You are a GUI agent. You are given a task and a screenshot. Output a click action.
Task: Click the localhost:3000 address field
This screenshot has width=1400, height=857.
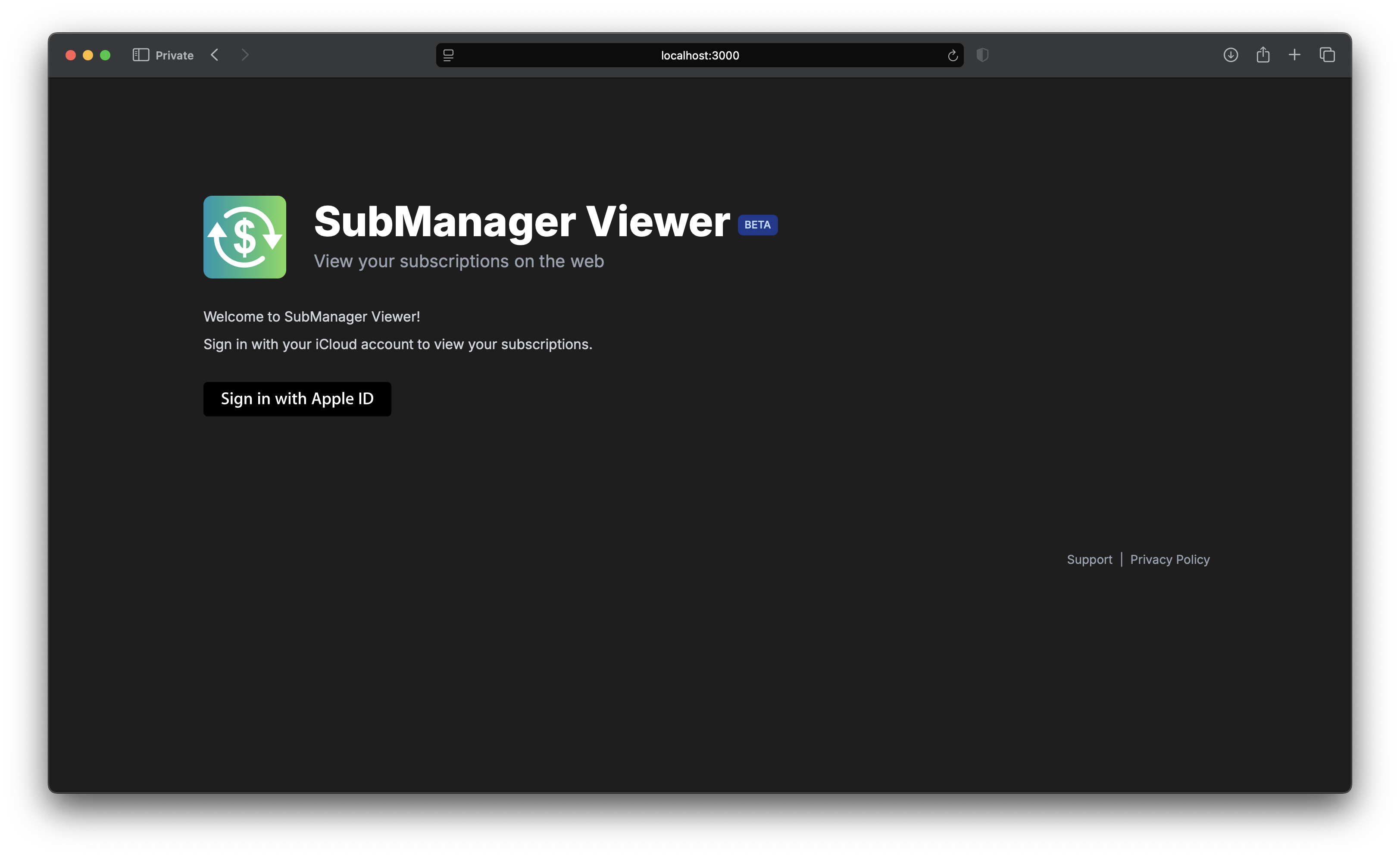pyautogui.click(x=700, y=55)
